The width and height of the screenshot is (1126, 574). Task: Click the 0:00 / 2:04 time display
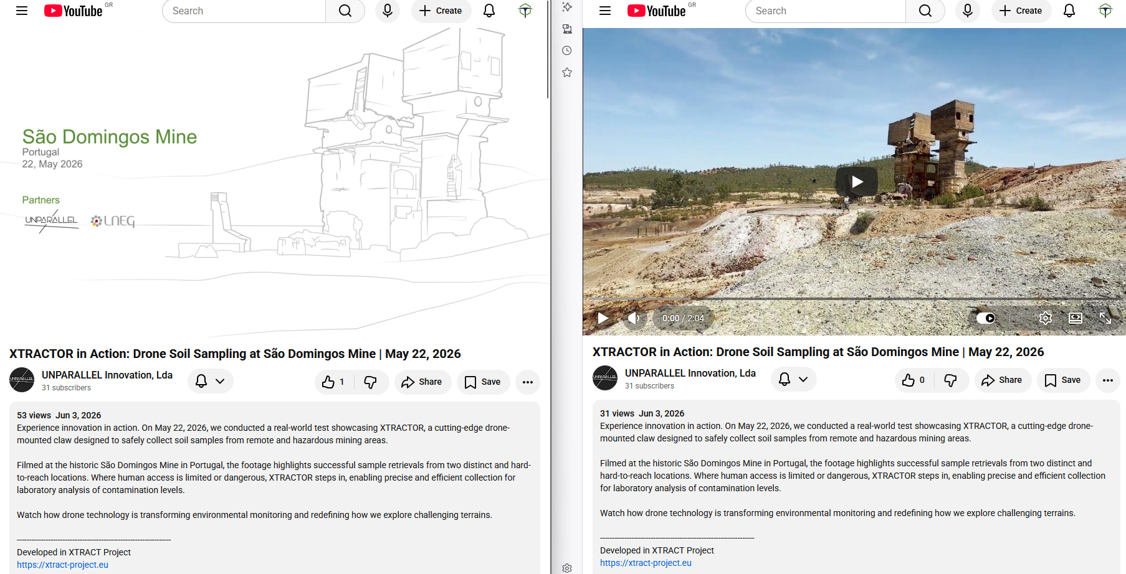[x=683, y=318]
